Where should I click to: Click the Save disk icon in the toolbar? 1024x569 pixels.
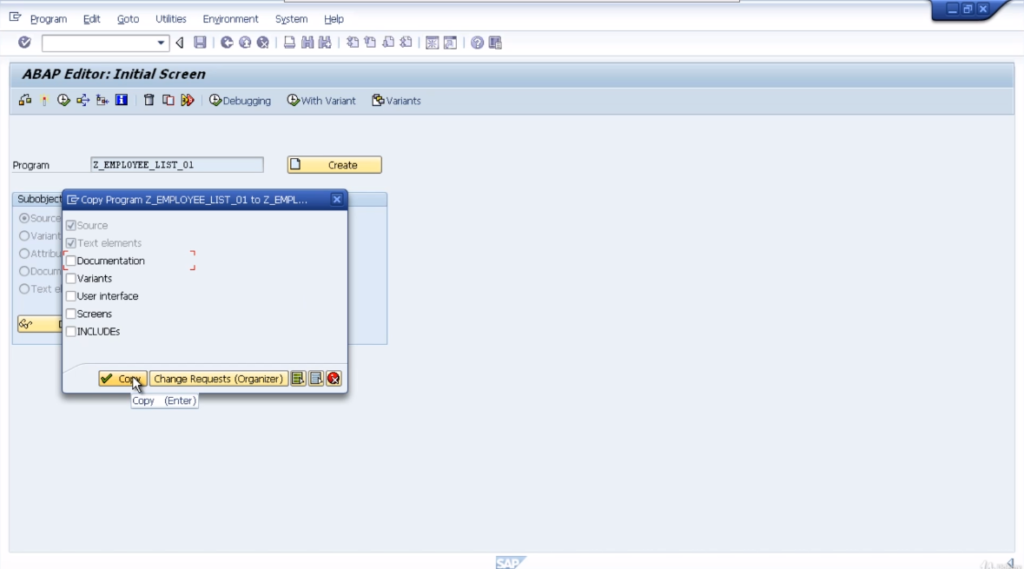click(x=200, y=42)
